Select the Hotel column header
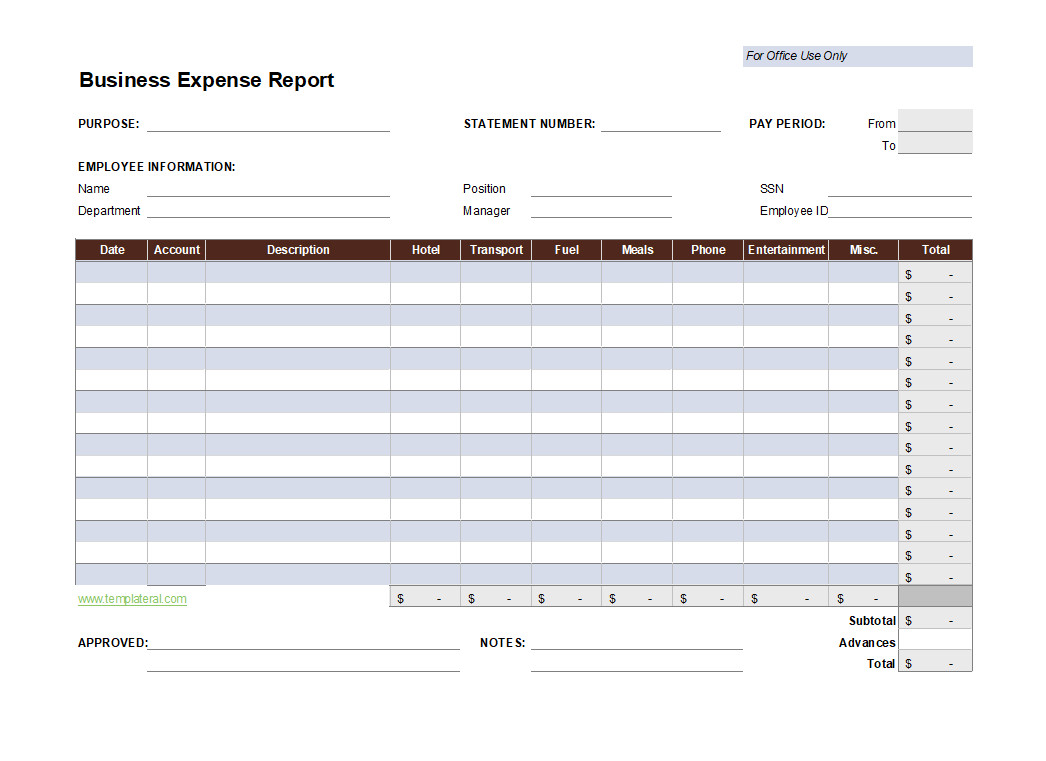 point(426,250)
